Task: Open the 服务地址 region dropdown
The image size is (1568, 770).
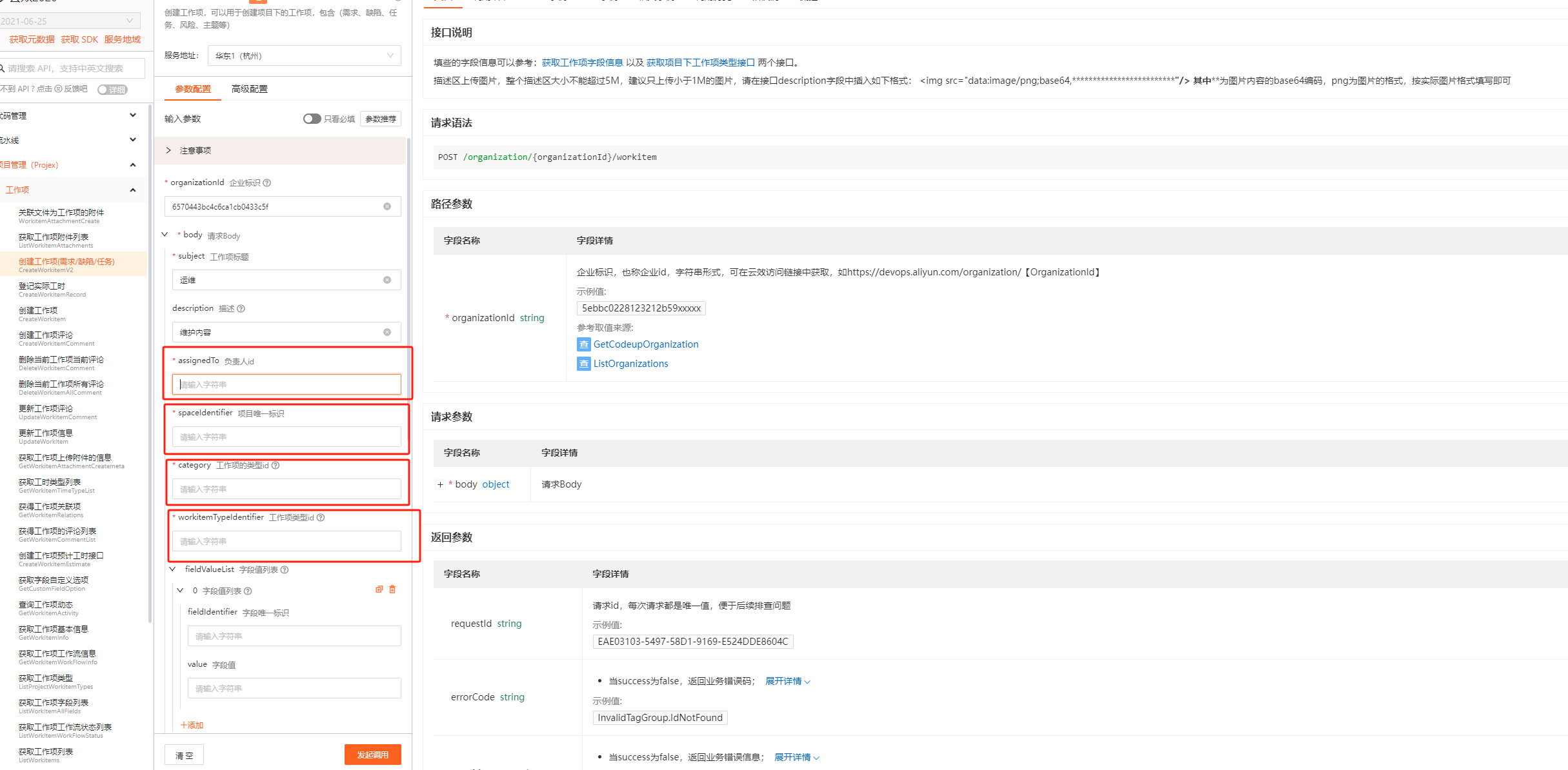Action: [x=304, y=55]
